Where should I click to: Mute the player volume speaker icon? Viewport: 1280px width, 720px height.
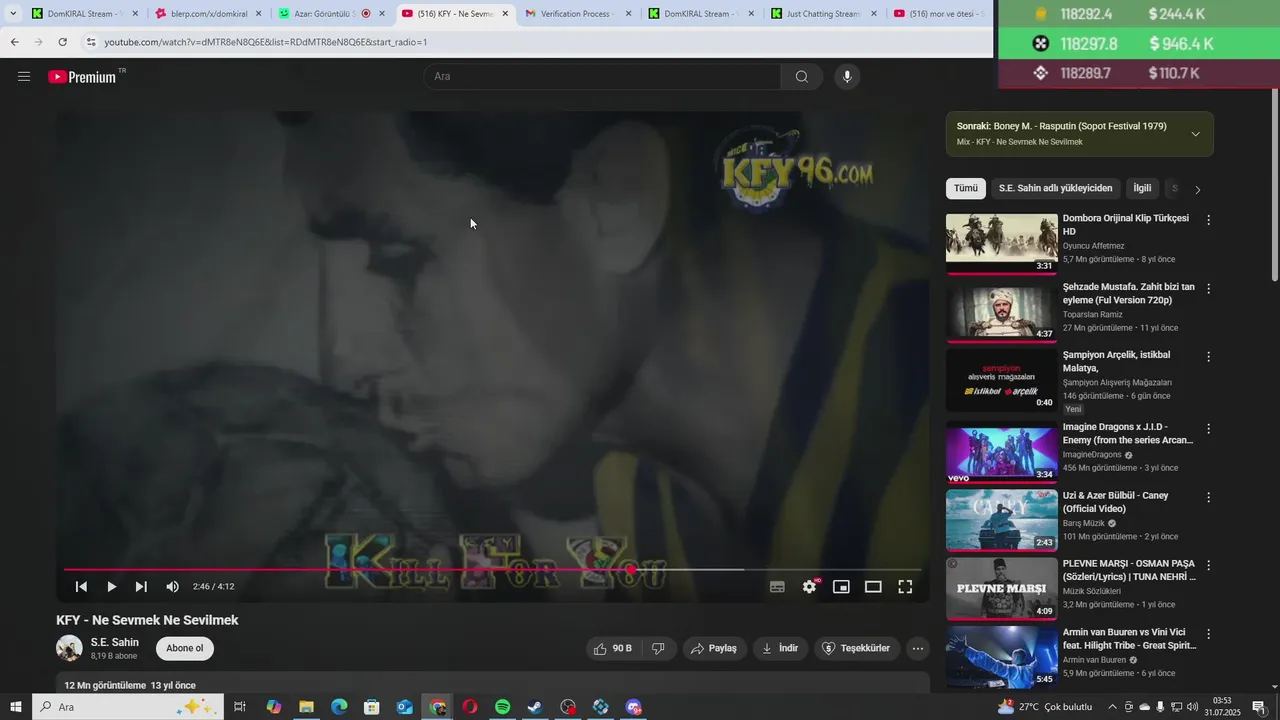coord(172,587)
